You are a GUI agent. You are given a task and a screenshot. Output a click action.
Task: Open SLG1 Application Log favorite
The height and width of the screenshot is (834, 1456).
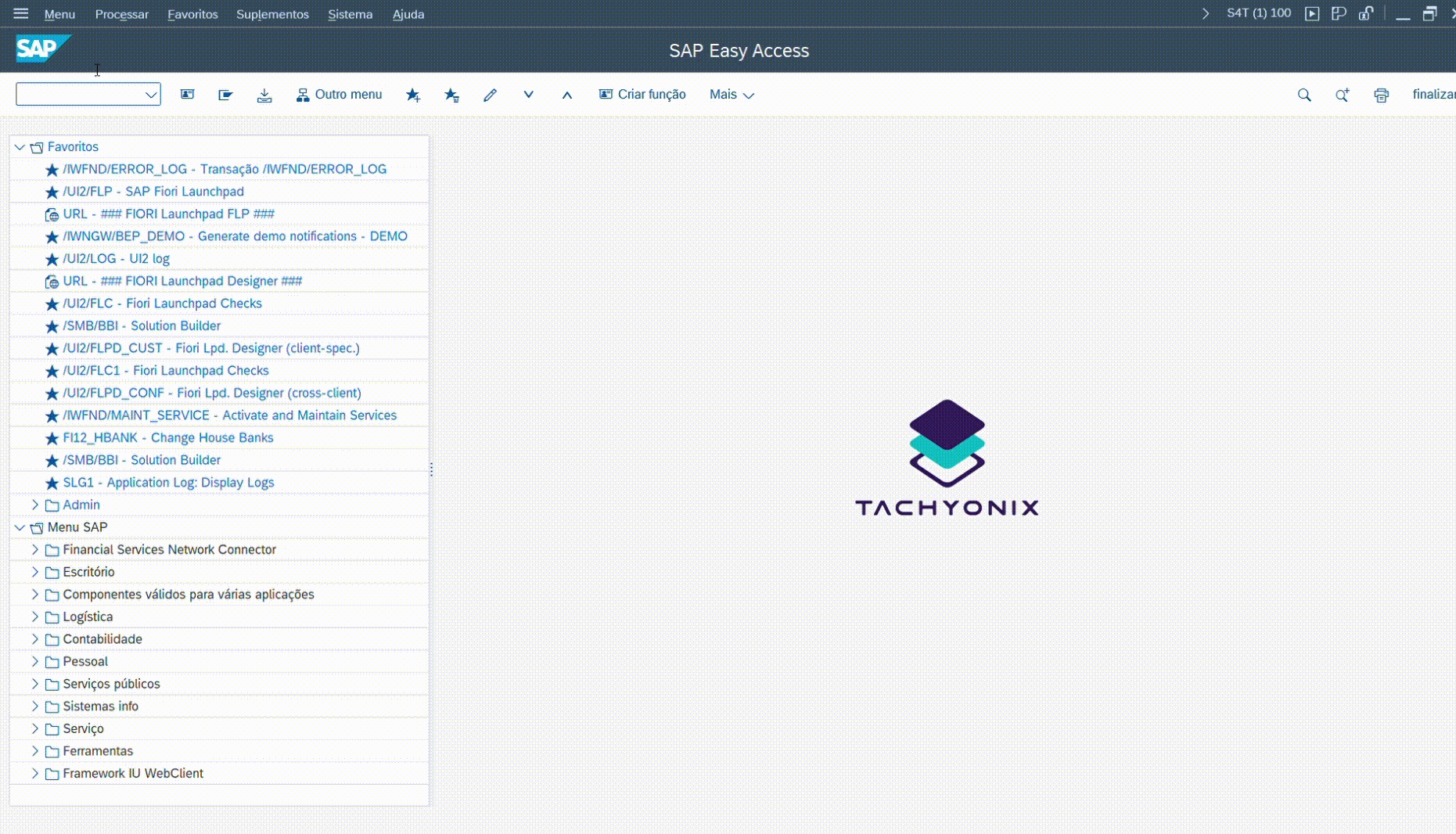[x=168, y=483]
